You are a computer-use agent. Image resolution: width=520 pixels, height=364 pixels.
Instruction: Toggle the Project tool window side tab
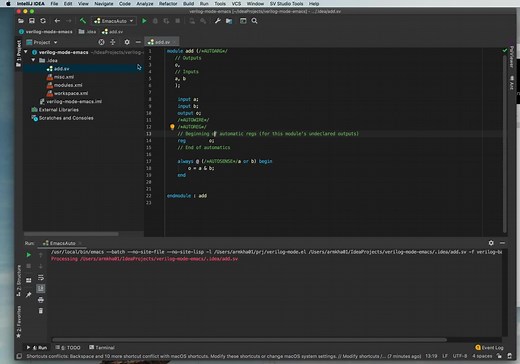point(19,53)
